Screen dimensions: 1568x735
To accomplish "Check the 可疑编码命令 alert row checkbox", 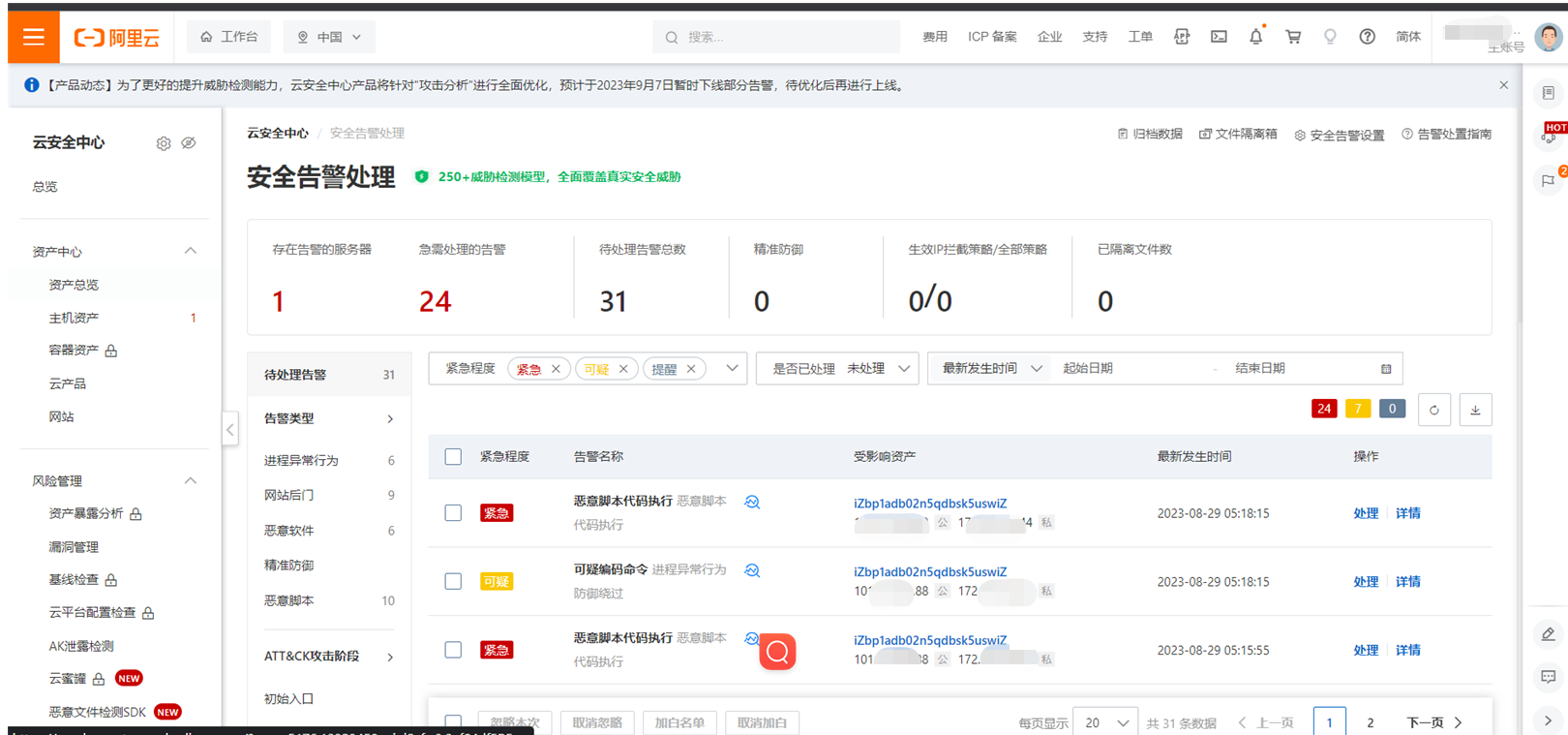I will [x=453, y=581].
